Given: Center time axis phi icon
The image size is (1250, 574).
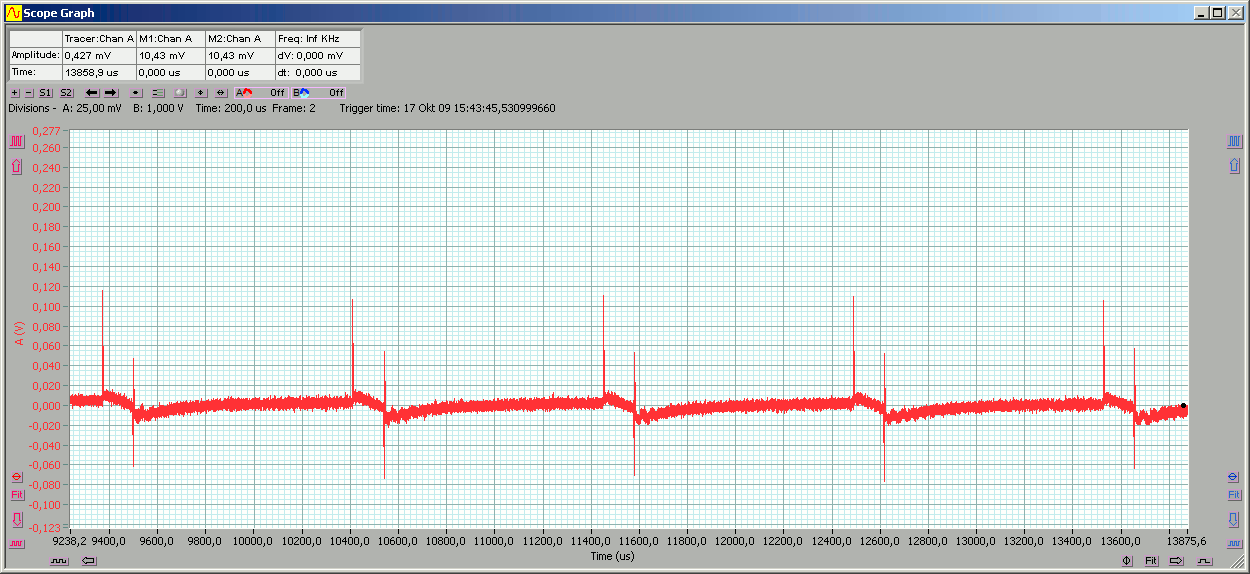Looking at the screenshot, I should (x=1127, y=561).
